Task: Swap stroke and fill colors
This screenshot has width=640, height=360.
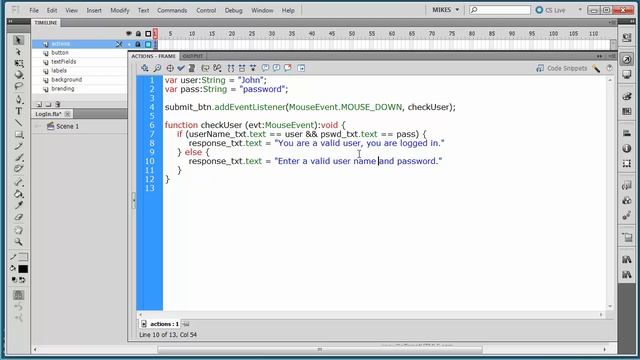Action: click(22, 280)
